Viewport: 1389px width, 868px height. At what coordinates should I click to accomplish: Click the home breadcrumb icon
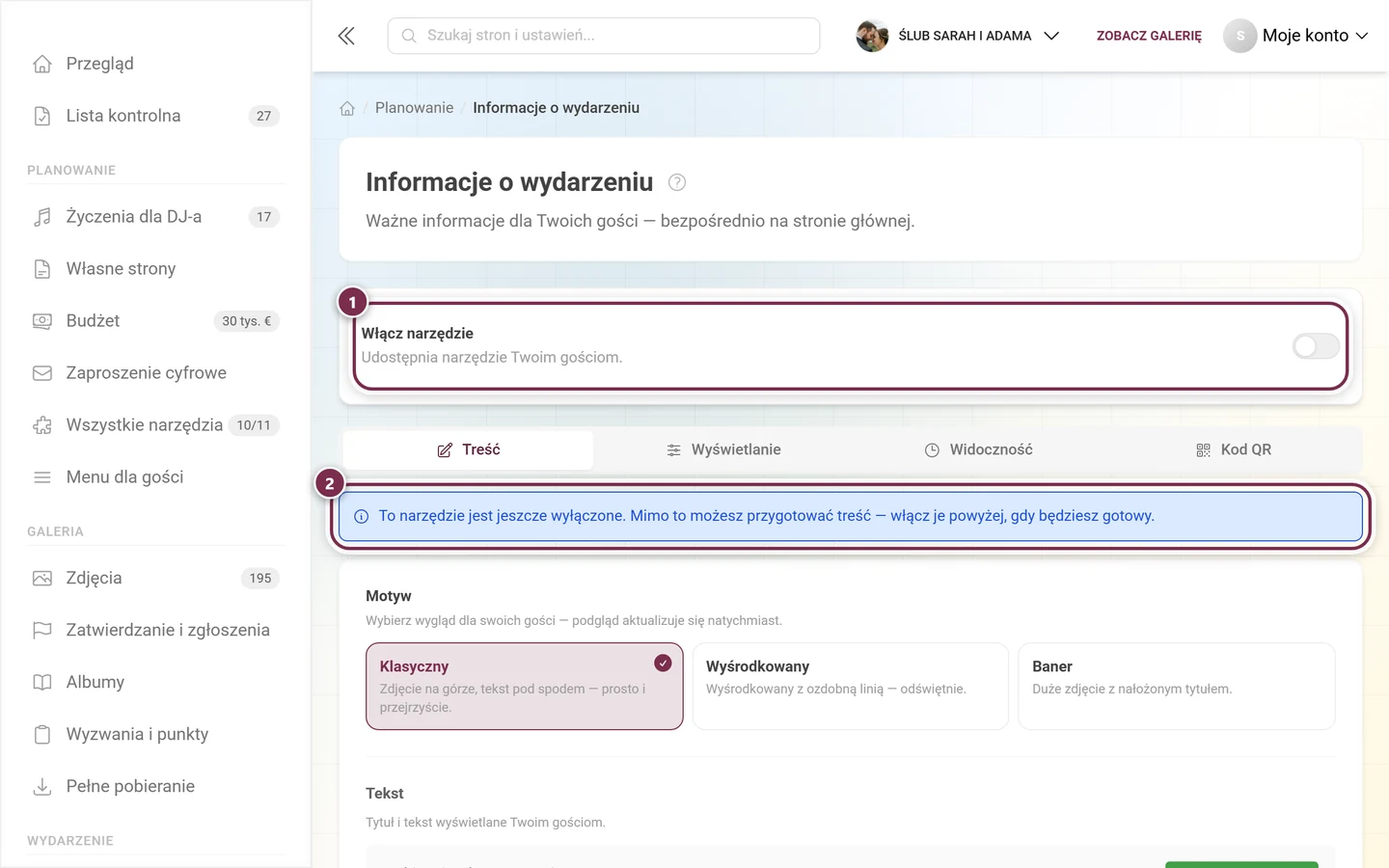pos(347,108)
